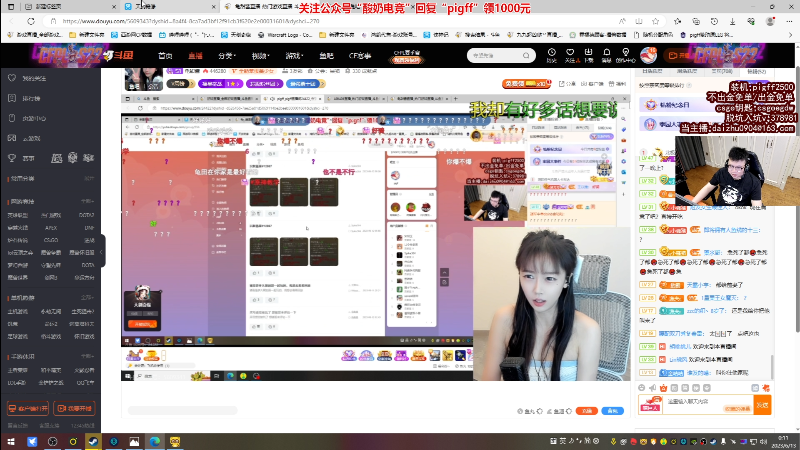This screenshot has height=450, width=800.
Task: Expand the 视频 dropdown in the Douyu nav
Action: pos(260,56)
